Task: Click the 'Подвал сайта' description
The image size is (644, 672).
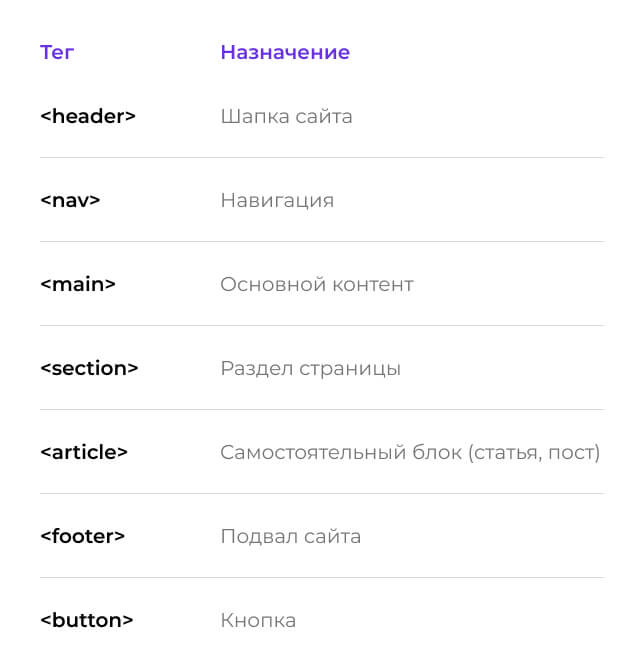Action: (291, 537)
